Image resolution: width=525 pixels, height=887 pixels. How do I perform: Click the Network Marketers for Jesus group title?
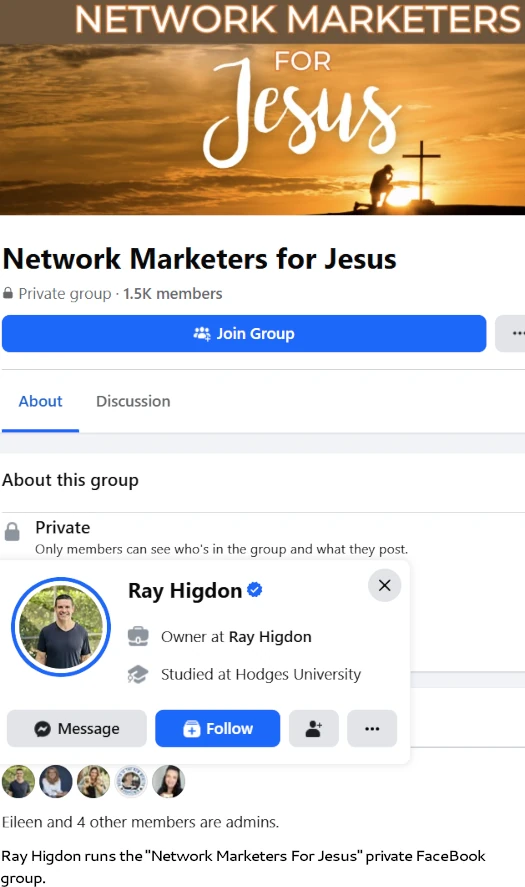click(200, 259)
